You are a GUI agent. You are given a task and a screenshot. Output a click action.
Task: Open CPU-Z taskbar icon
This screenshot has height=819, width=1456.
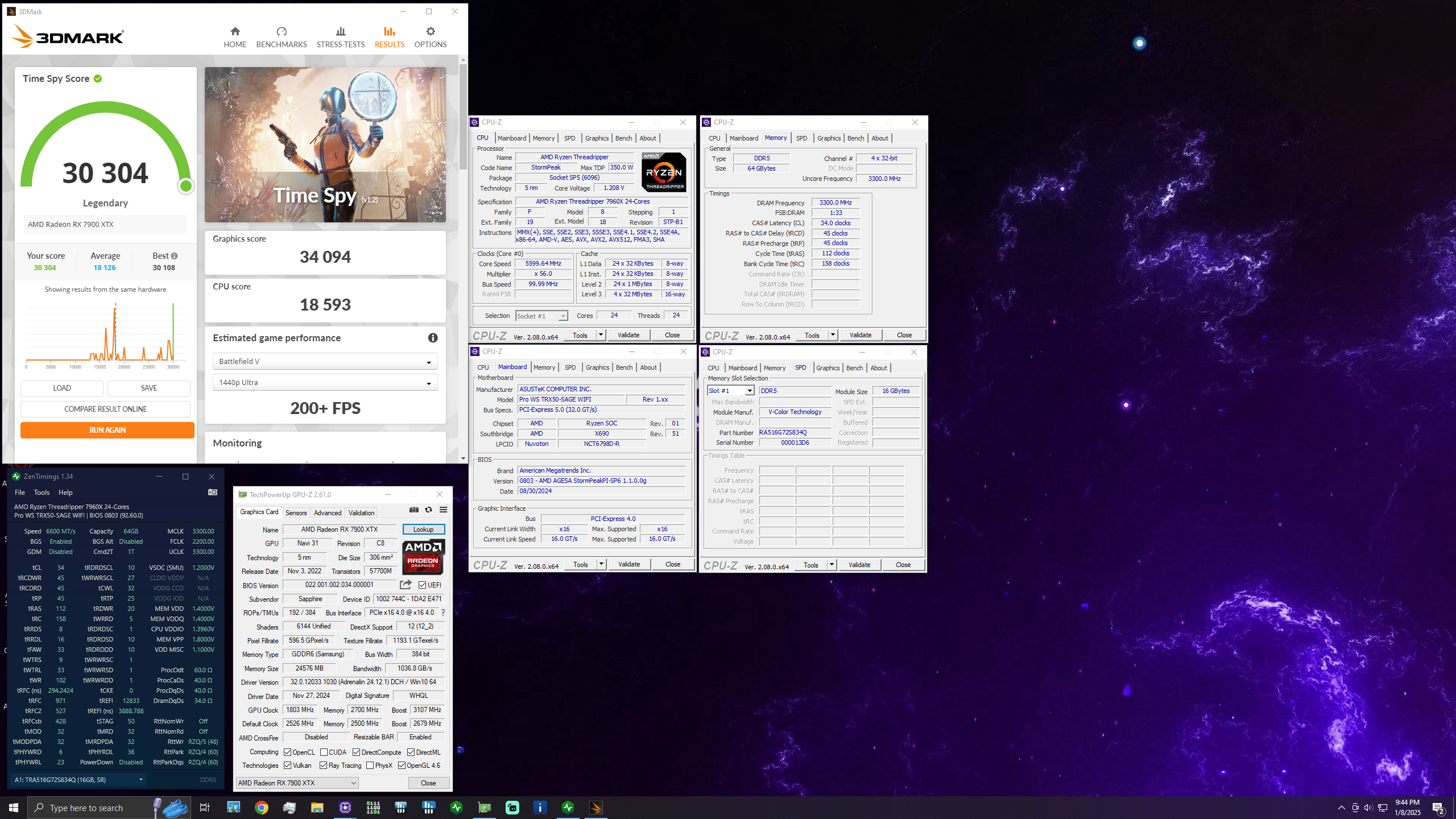click(x=345, y=808)
